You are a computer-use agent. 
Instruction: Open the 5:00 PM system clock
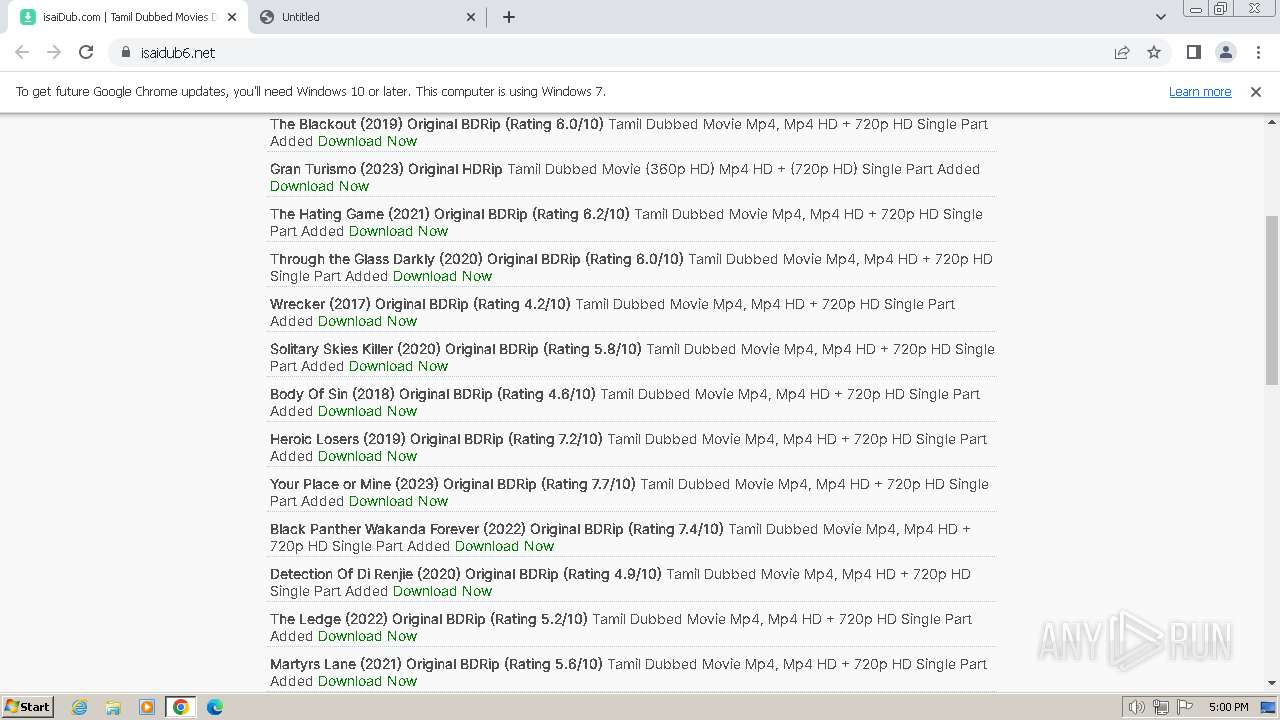point(1228,707)
